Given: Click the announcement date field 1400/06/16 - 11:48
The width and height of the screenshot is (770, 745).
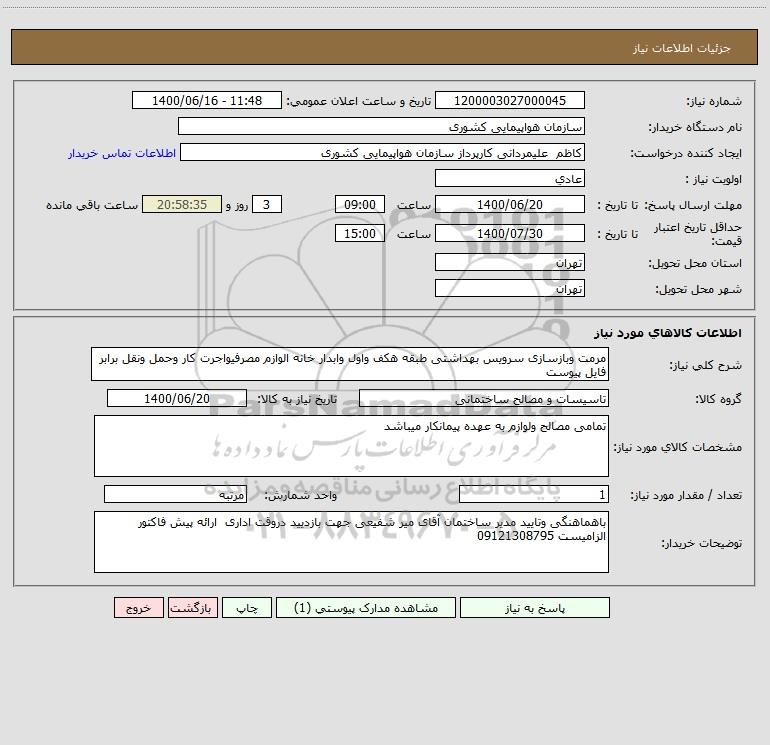Looking at the screenshot, I should pos(207,101).
